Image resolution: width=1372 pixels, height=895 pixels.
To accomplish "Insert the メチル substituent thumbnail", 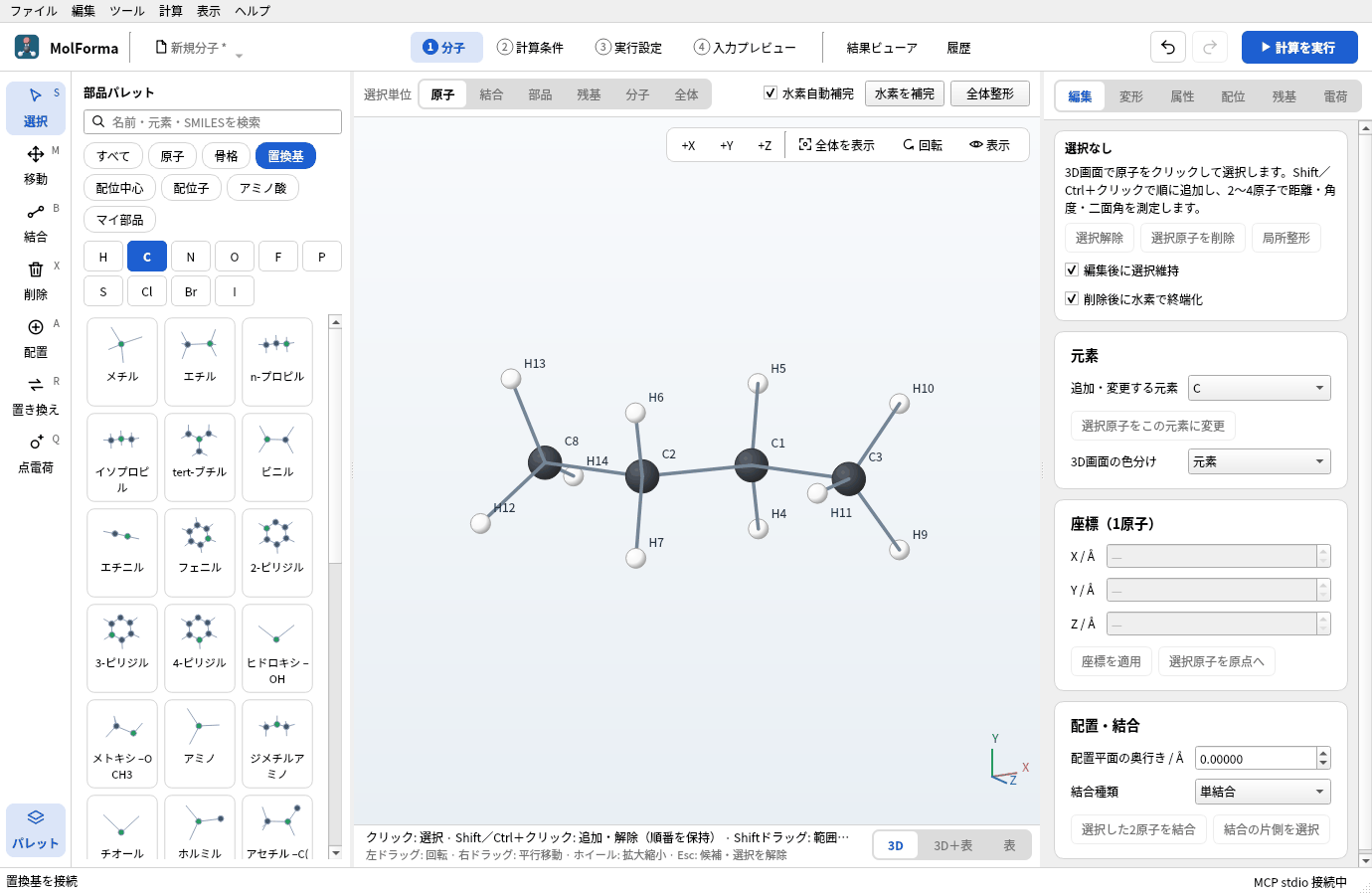I will [122, 361].
